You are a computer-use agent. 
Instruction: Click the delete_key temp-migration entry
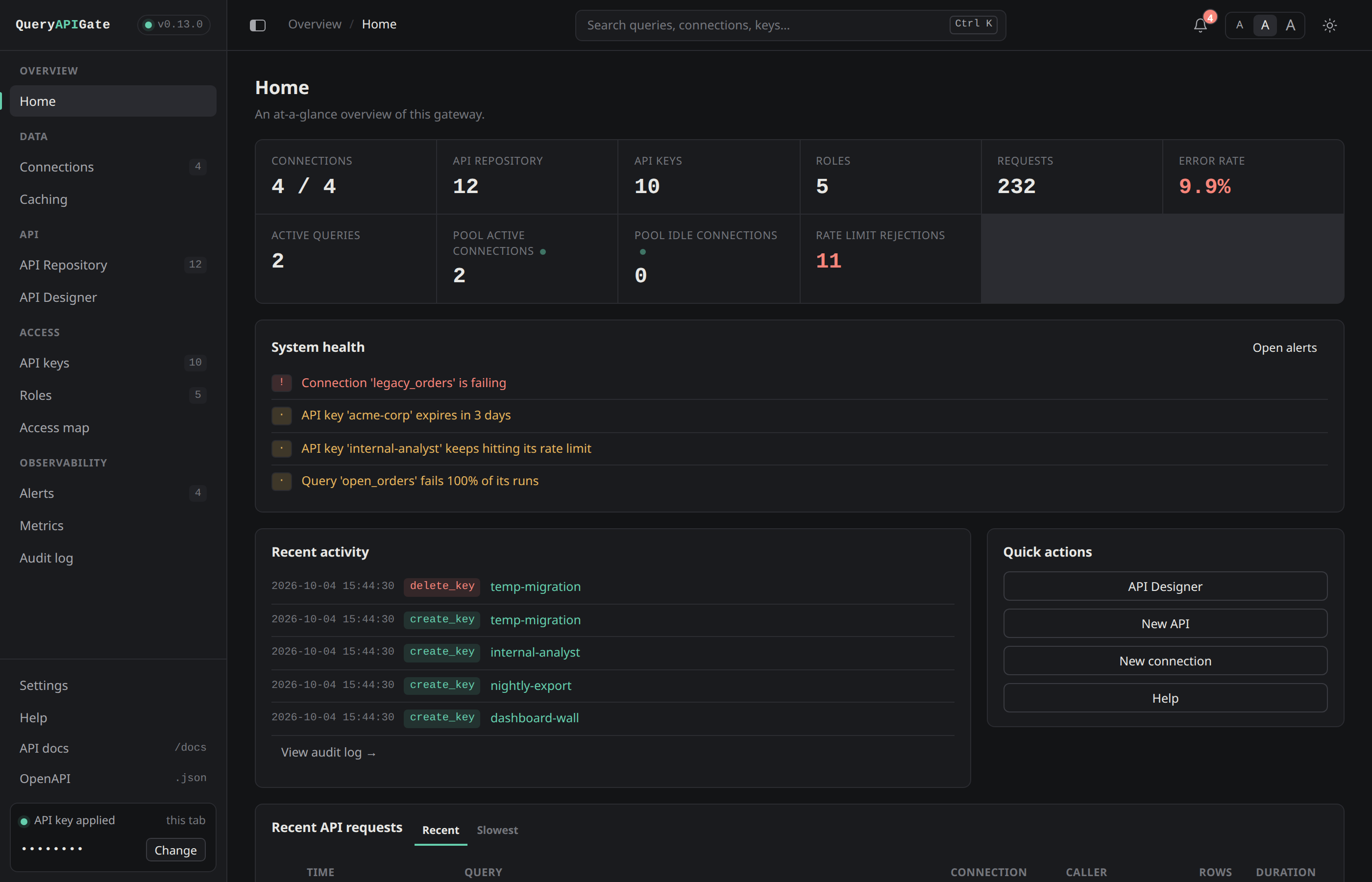pos(612,587)
